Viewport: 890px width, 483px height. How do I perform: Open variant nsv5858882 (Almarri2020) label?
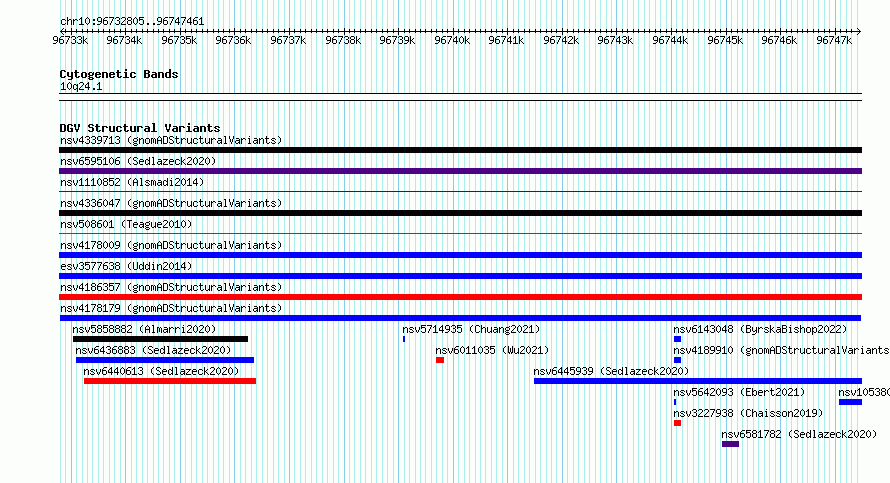tap(144, 329)
